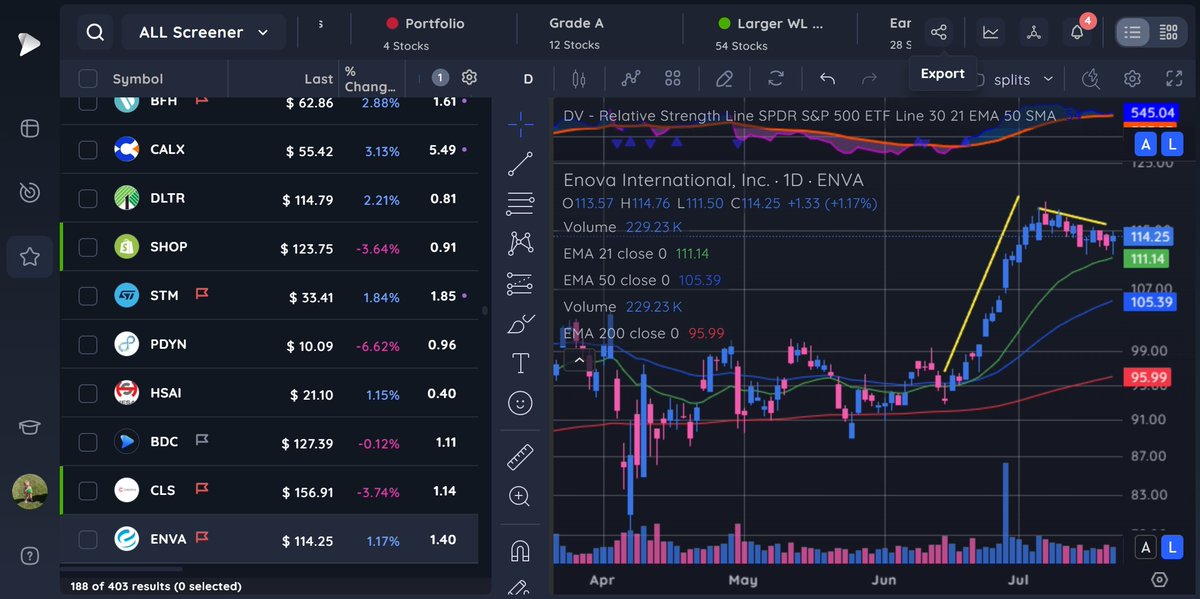Select the crosshair cursor tool

(x=520, y=123)
